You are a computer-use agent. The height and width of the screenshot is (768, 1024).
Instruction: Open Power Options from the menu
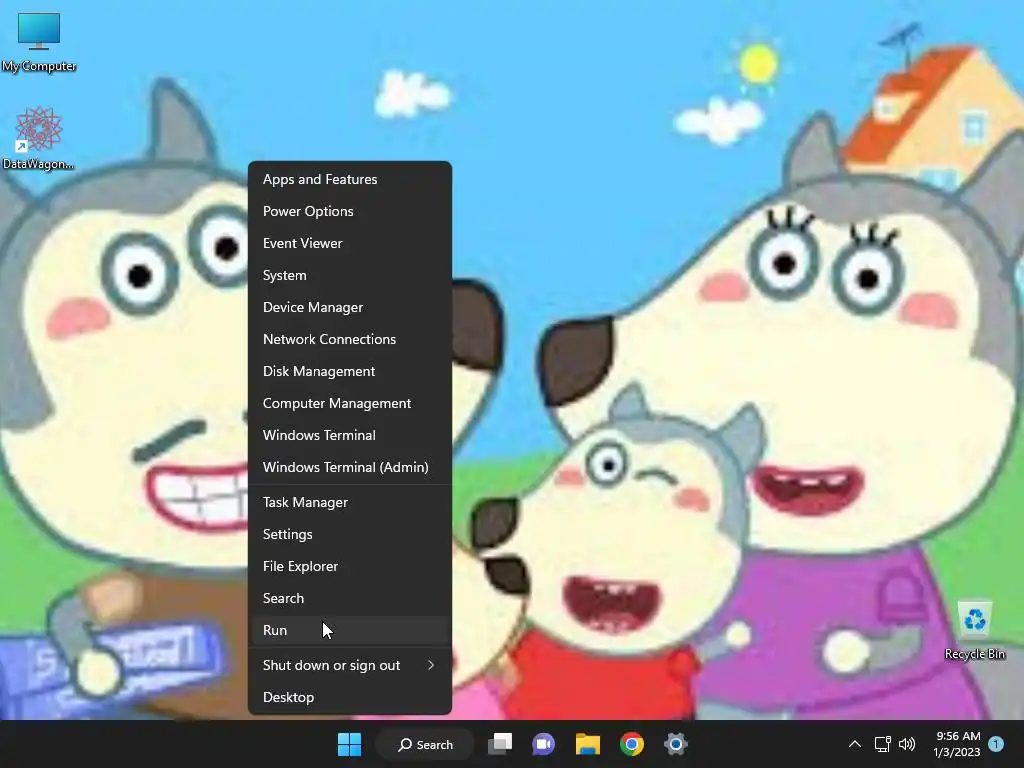350,211
